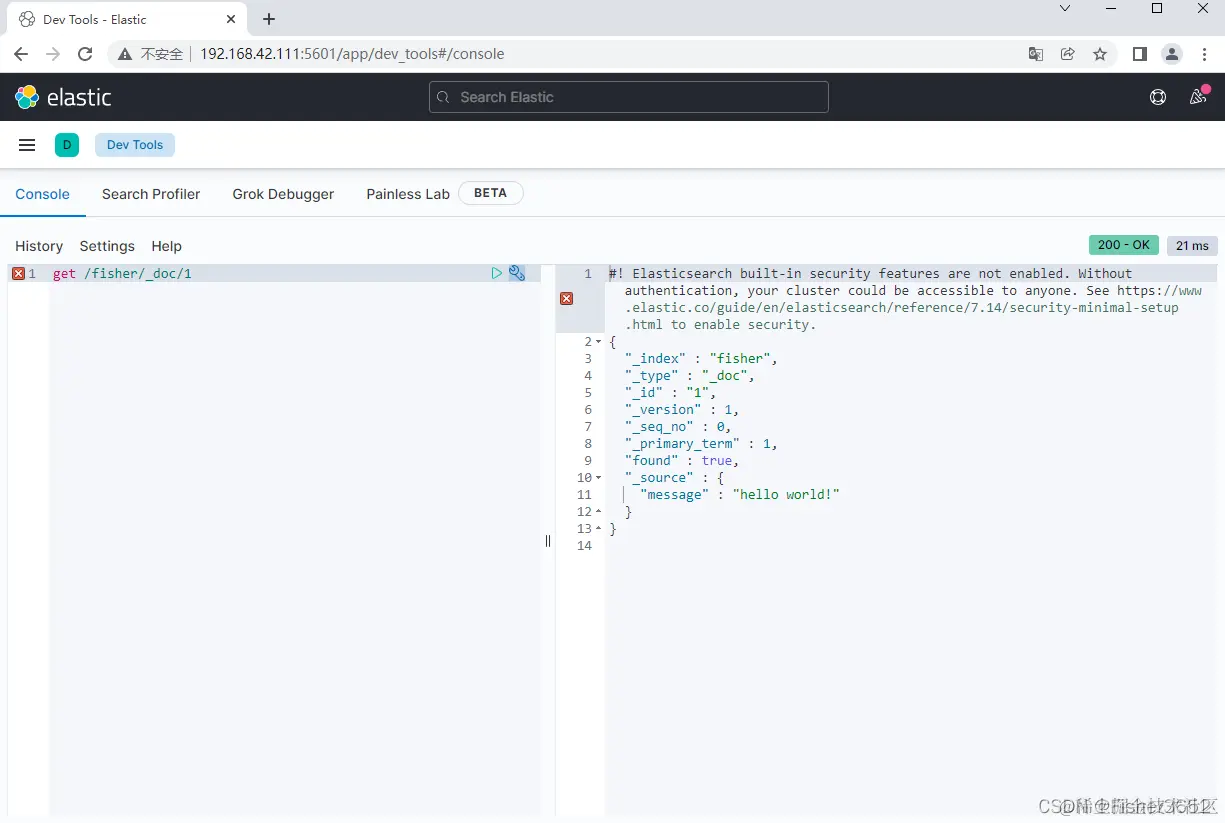Click the 200 - OK status badge
The height and width of the screenshot is (823, 1225).
1124,245
